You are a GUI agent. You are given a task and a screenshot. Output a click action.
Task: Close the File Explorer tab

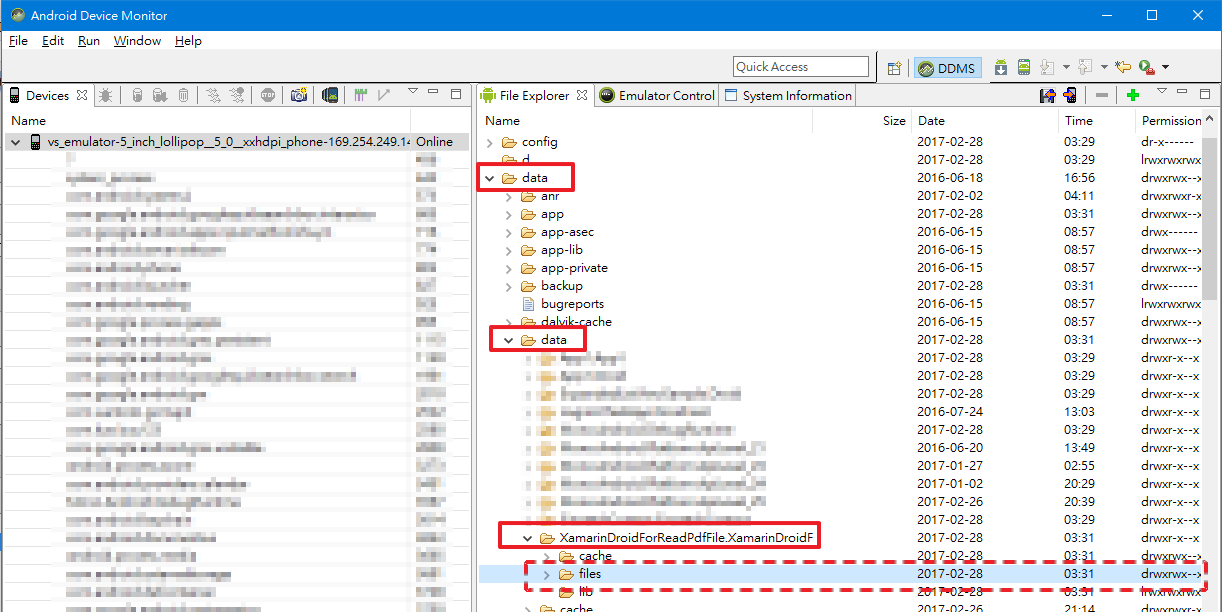coord(581,95)
